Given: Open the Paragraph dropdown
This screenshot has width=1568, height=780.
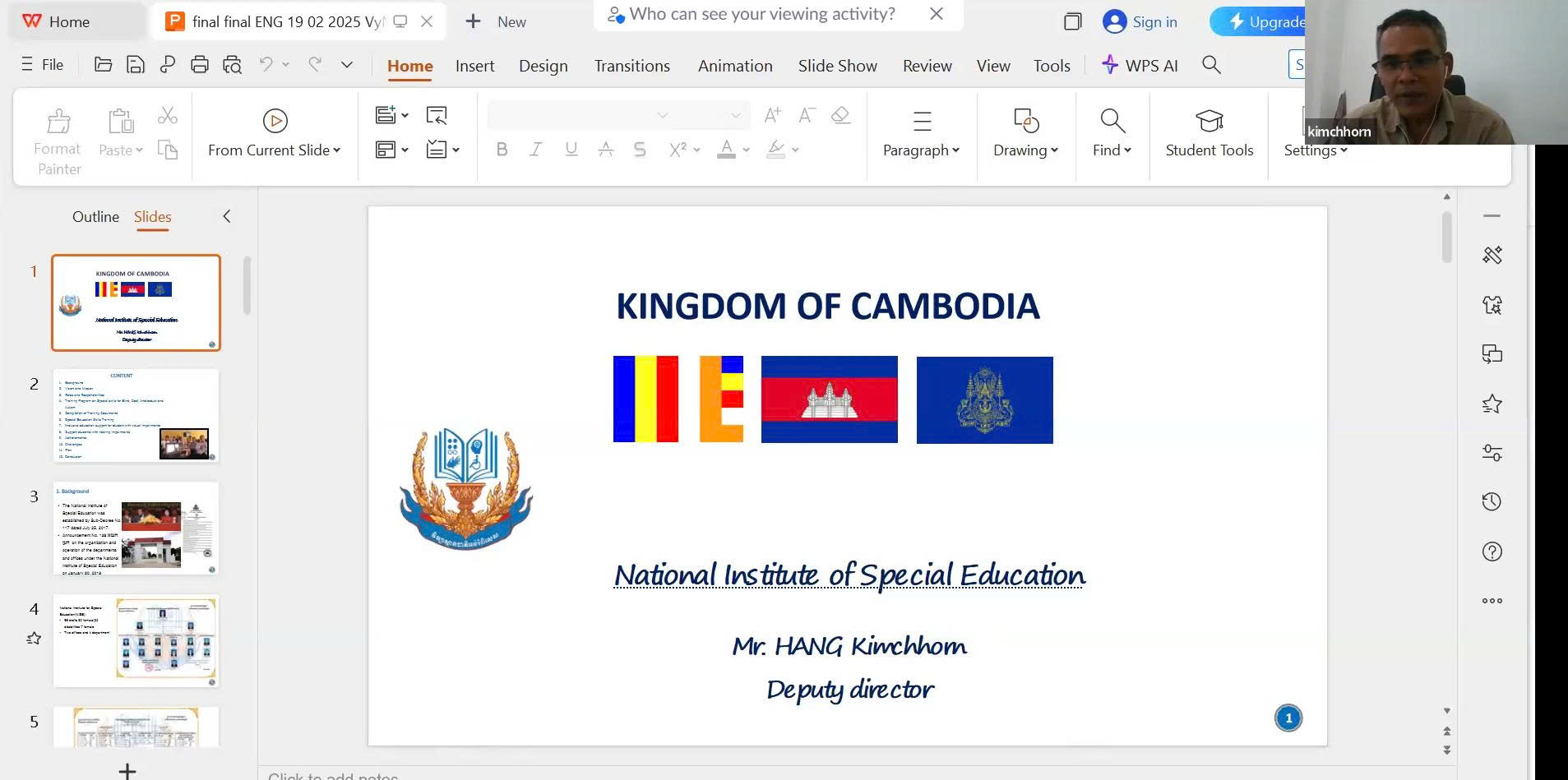Looking at the screenshot, I should tap(921, 150).
